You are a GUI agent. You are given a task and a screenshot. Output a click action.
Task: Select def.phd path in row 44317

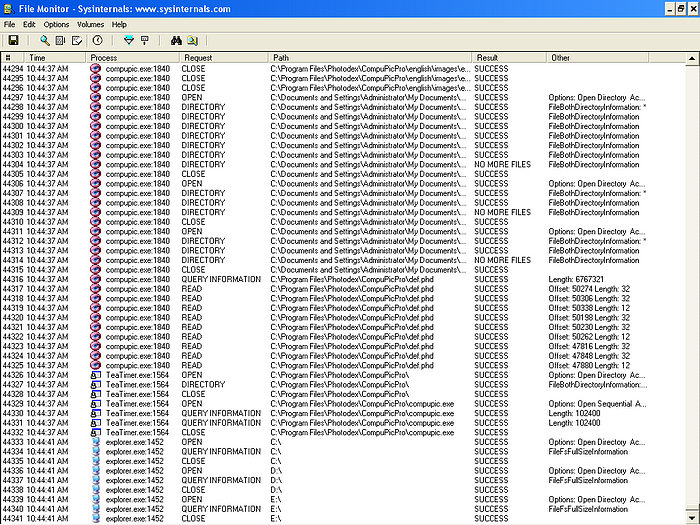pyautogui.click(x=352, y=289)
